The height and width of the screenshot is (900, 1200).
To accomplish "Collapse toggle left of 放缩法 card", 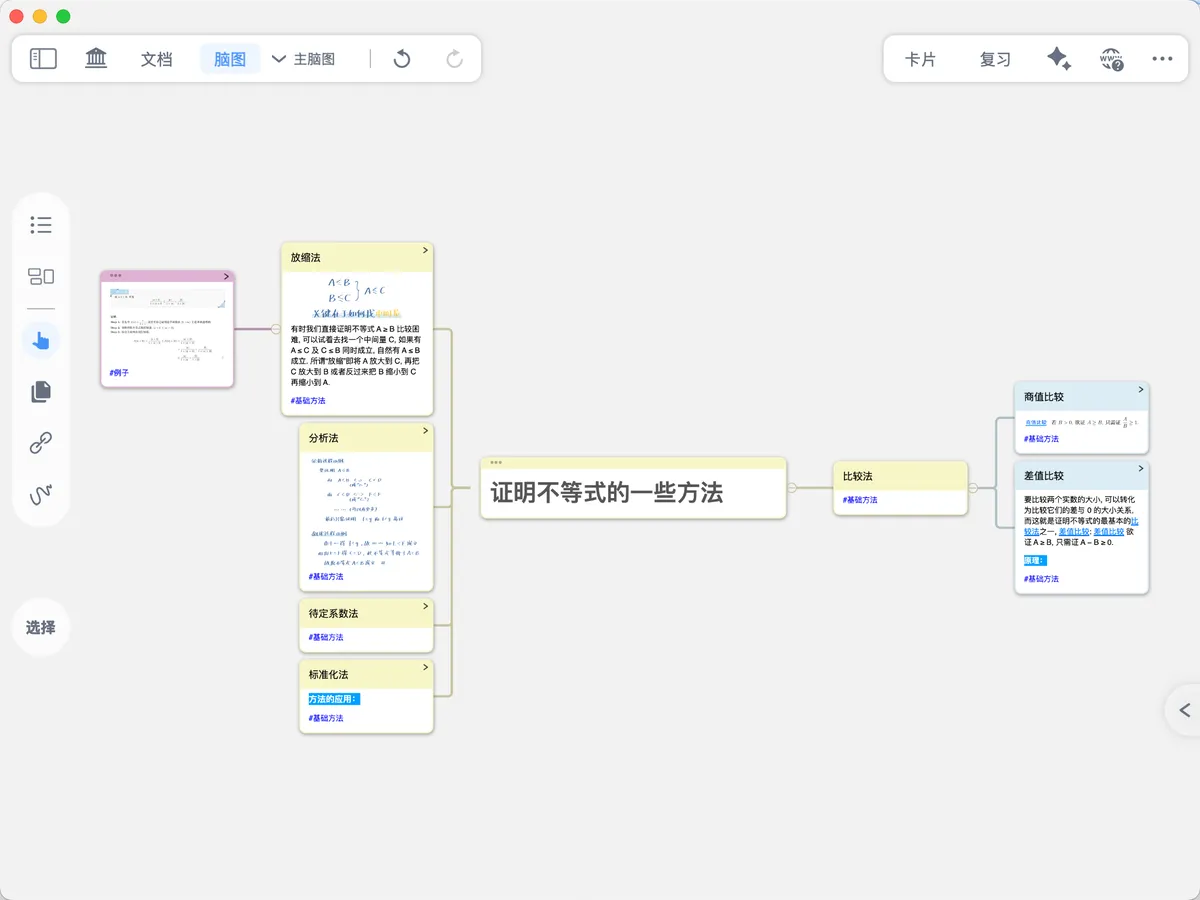I will click(276, 328).
